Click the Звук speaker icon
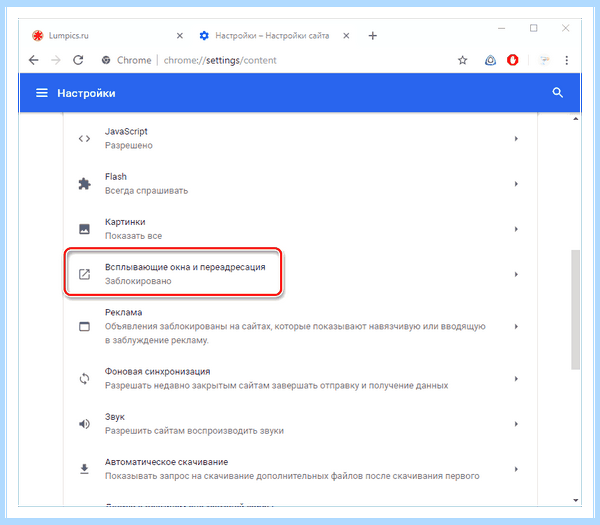The width and height of the screenshot is (600, 525). pyautogui.click(x=84, y=424)
